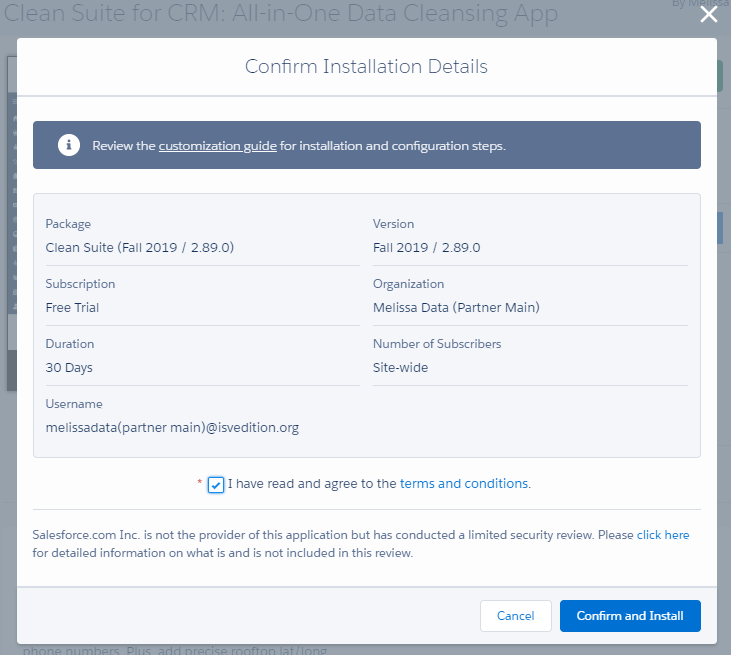The width and height of the screenshot is (731, 655).
Task: Click the 'I have read and agree' label
Action: [312, 484]
